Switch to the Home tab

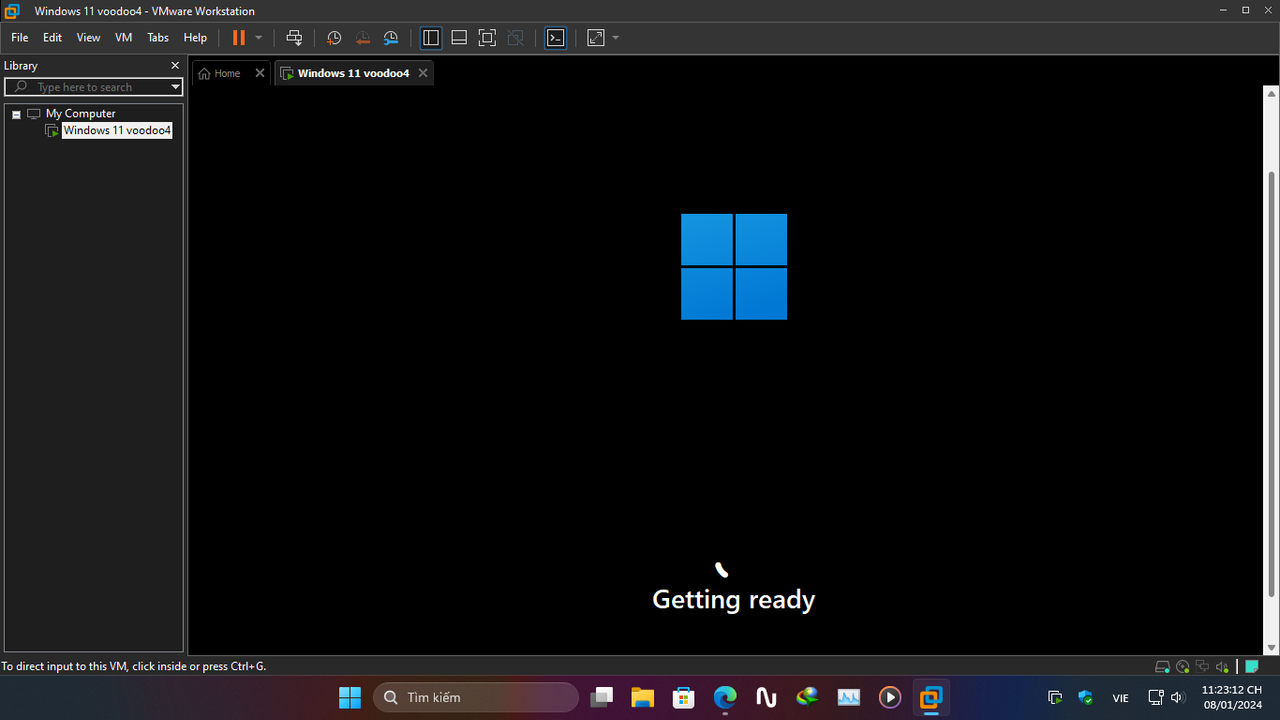[219, 72]
